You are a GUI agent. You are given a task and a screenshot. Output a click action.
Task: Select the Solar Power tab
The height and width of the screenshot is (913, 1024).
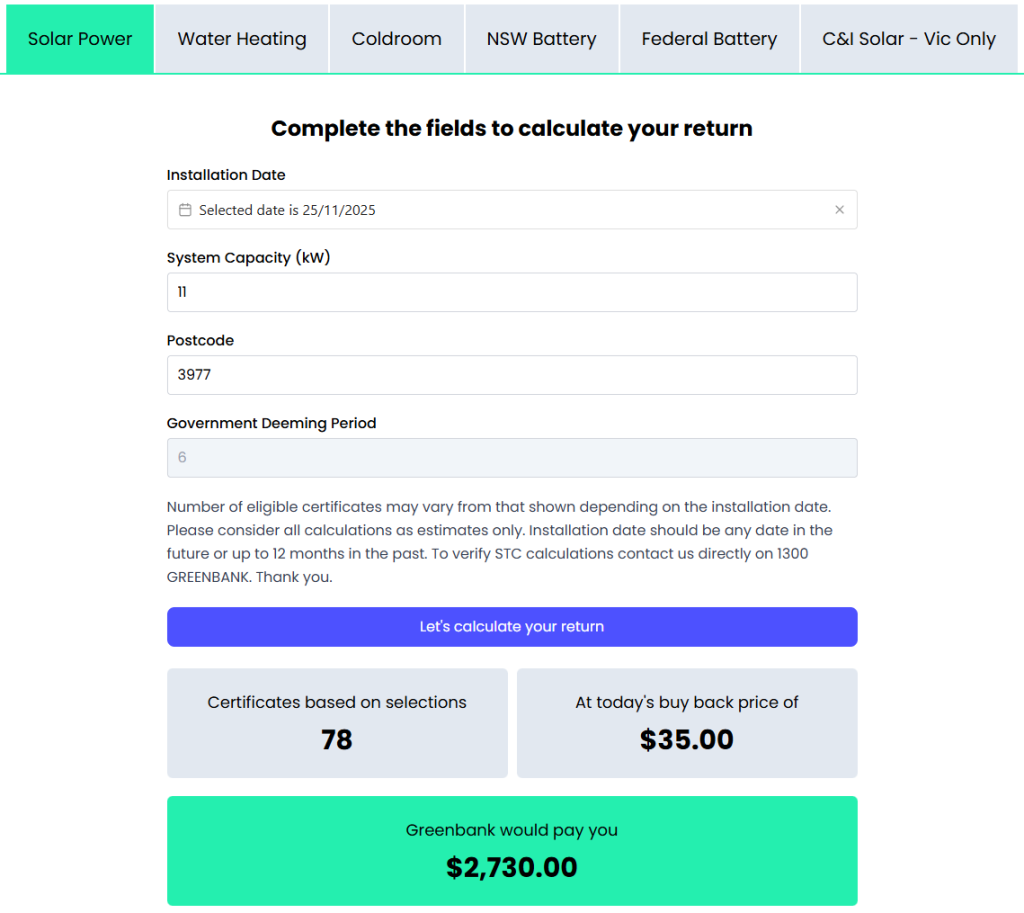(x=80, y=39)
